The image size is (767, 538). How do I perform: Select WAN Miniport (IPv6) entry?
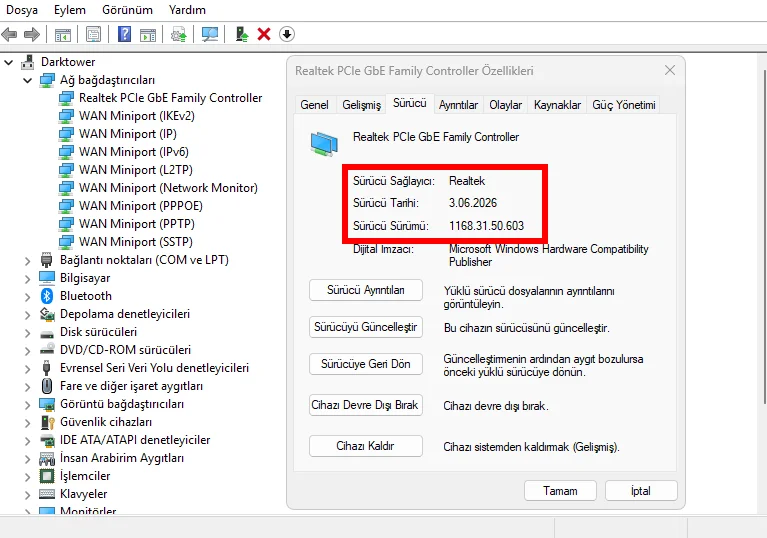tap(134, 152)
